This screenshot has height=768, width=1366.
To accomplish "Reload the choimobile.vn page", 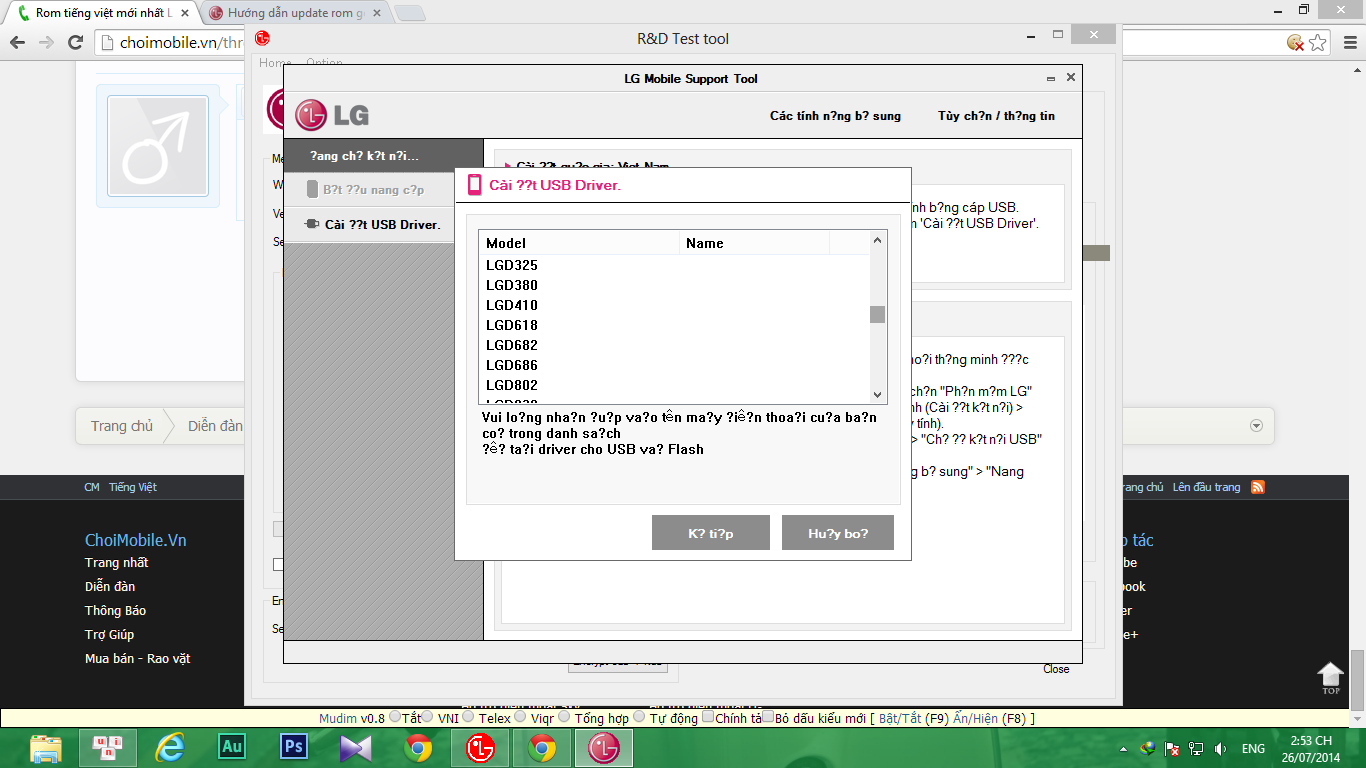I will [75, 42].
